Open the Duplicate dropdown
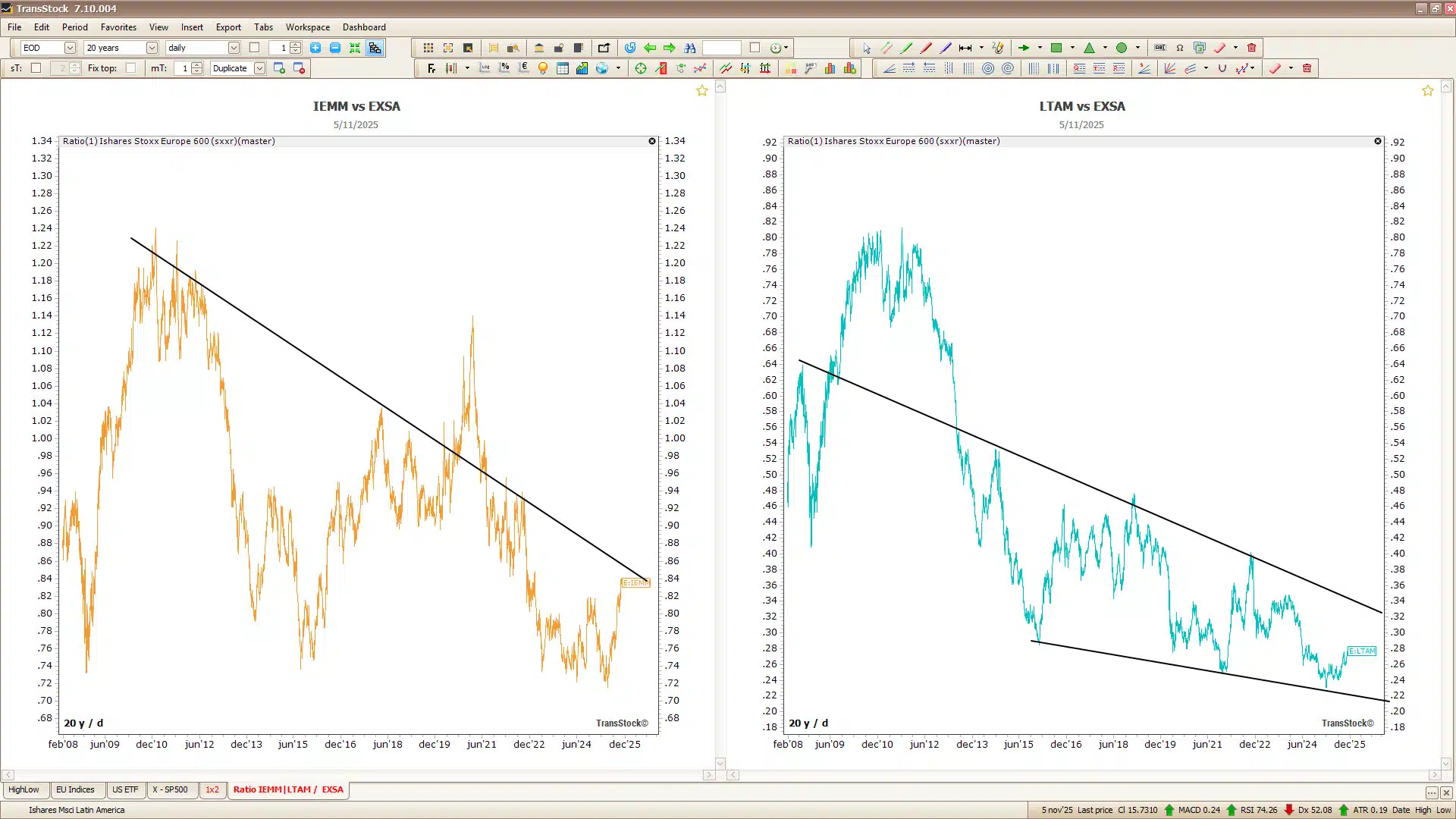This screenshot has height=819, width=1456. click(x=259, y=68)
